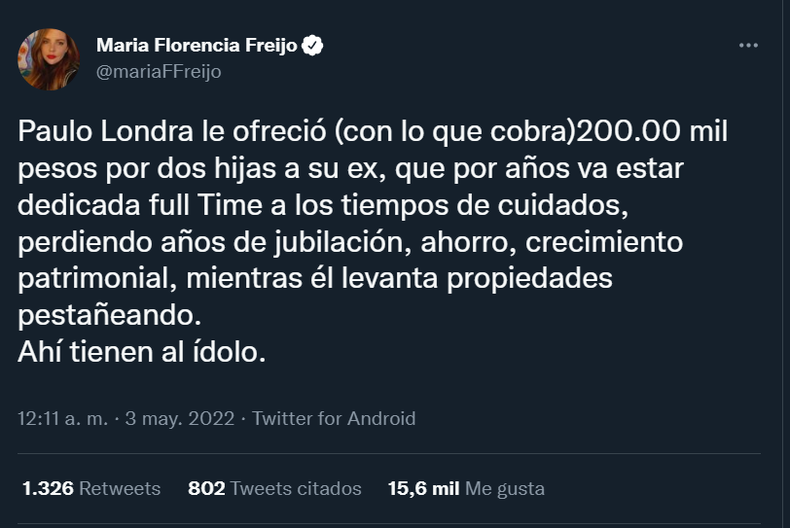This screenshot has width=790, height=528.
Task: Click the 15,6 mil likes number
Action: 424,488
